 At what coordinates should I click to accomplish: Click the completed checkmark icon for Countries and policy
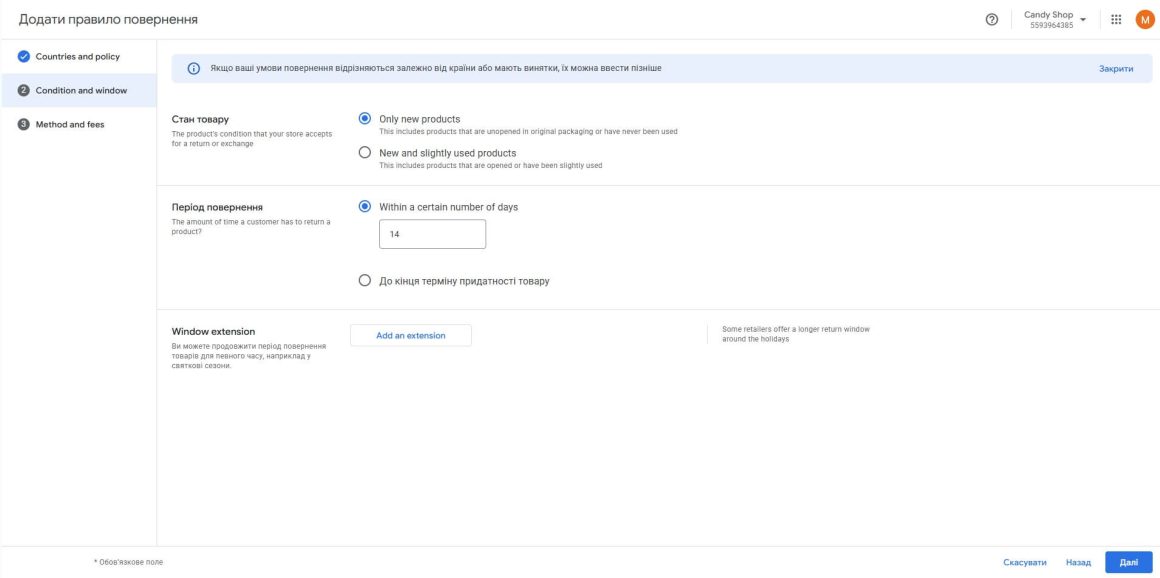coord(23,57)
